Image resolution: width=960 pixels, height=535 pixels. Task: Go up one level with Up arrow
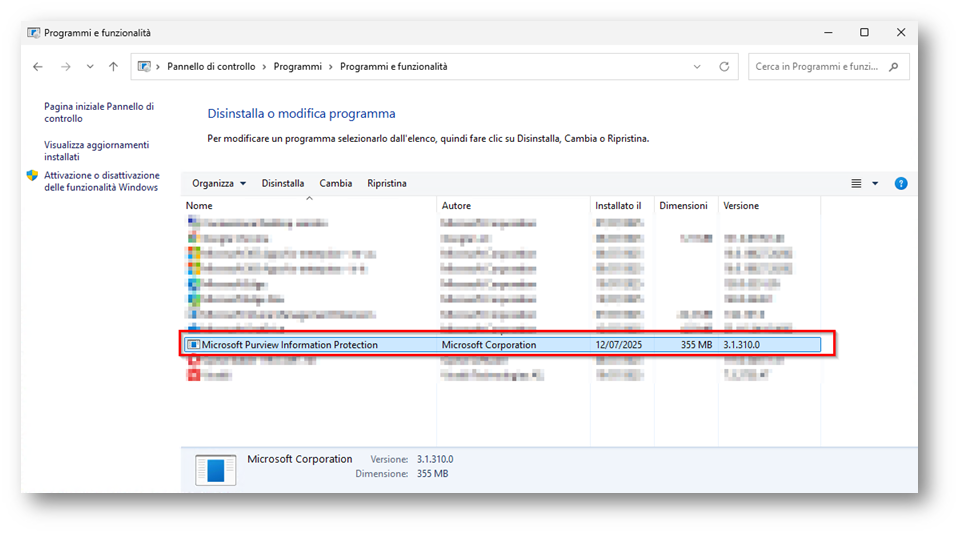click(113, 67)
